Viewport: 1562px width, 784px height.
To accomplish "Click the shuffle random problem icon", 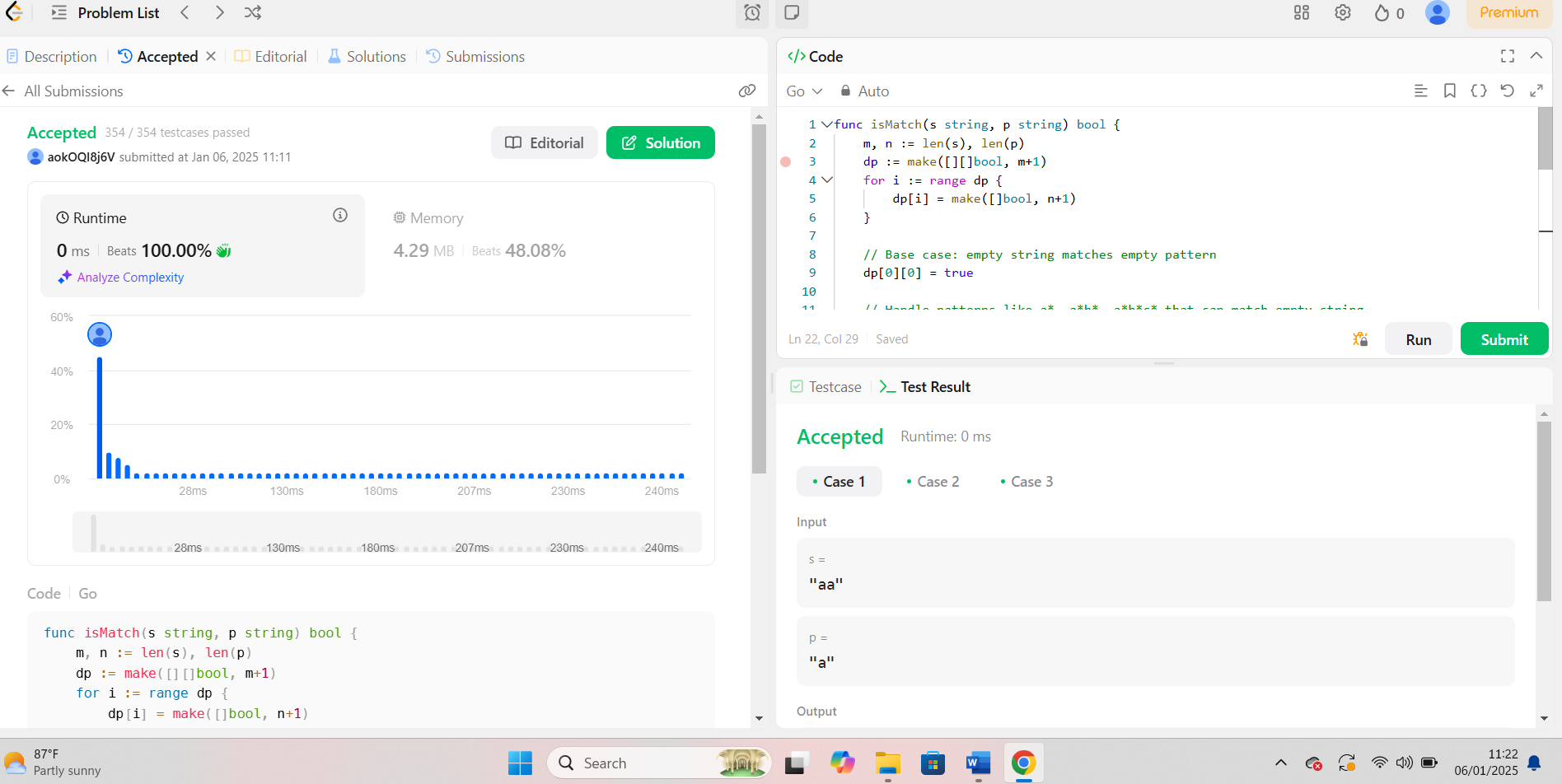I will pos(253,12).
